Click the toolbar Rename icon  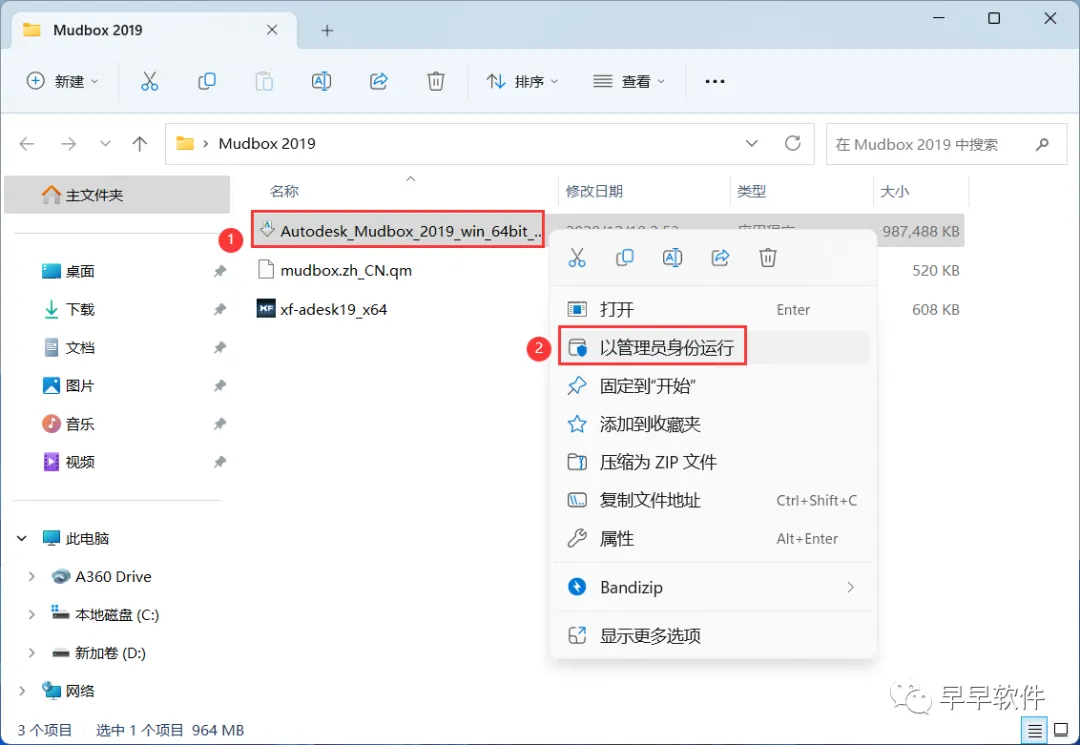pyautogui.click(x=321, y=81)
